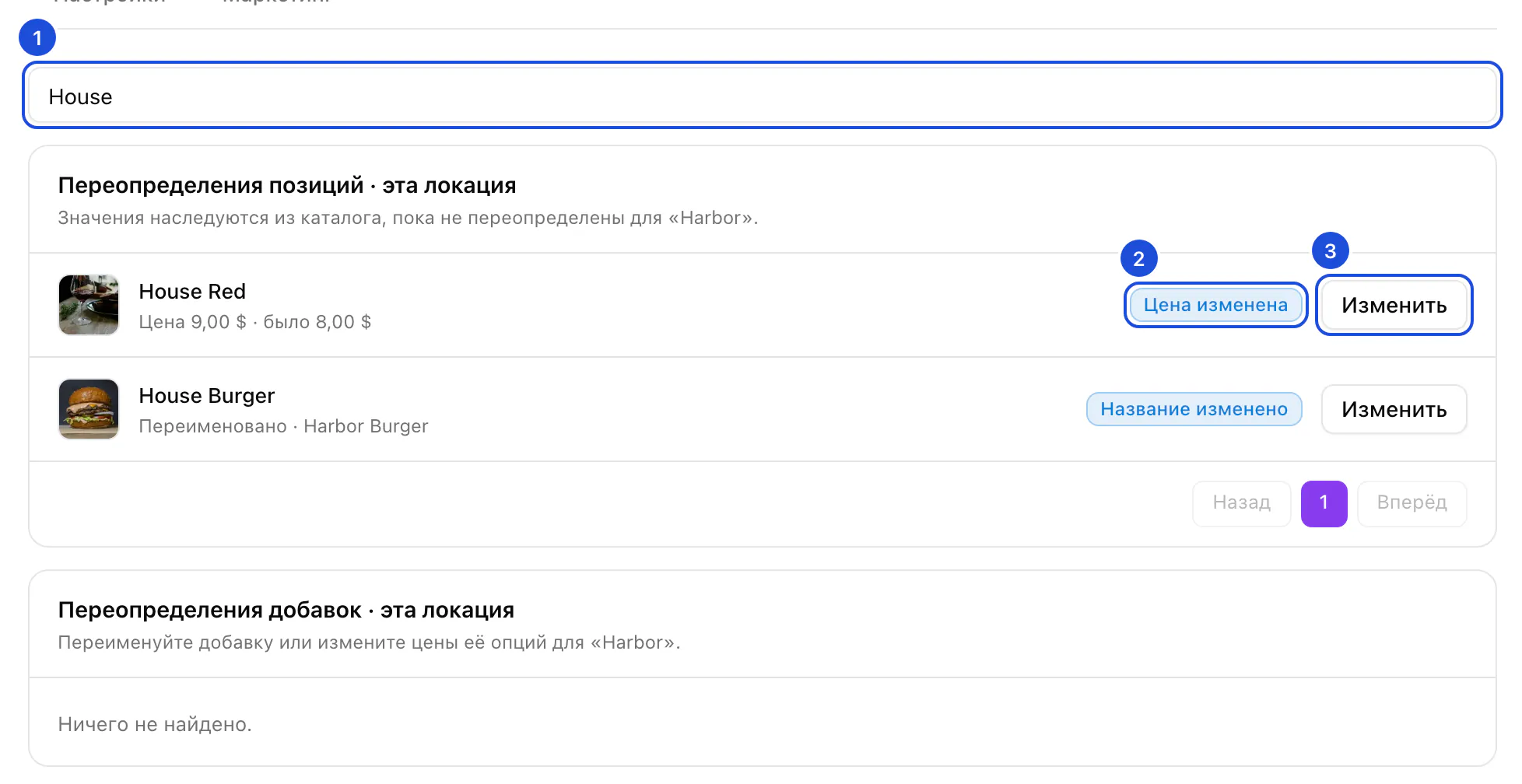Click "Переопределения добавок · эта локация" heading
Screen dimensions: 1522x784
(286, 610)
